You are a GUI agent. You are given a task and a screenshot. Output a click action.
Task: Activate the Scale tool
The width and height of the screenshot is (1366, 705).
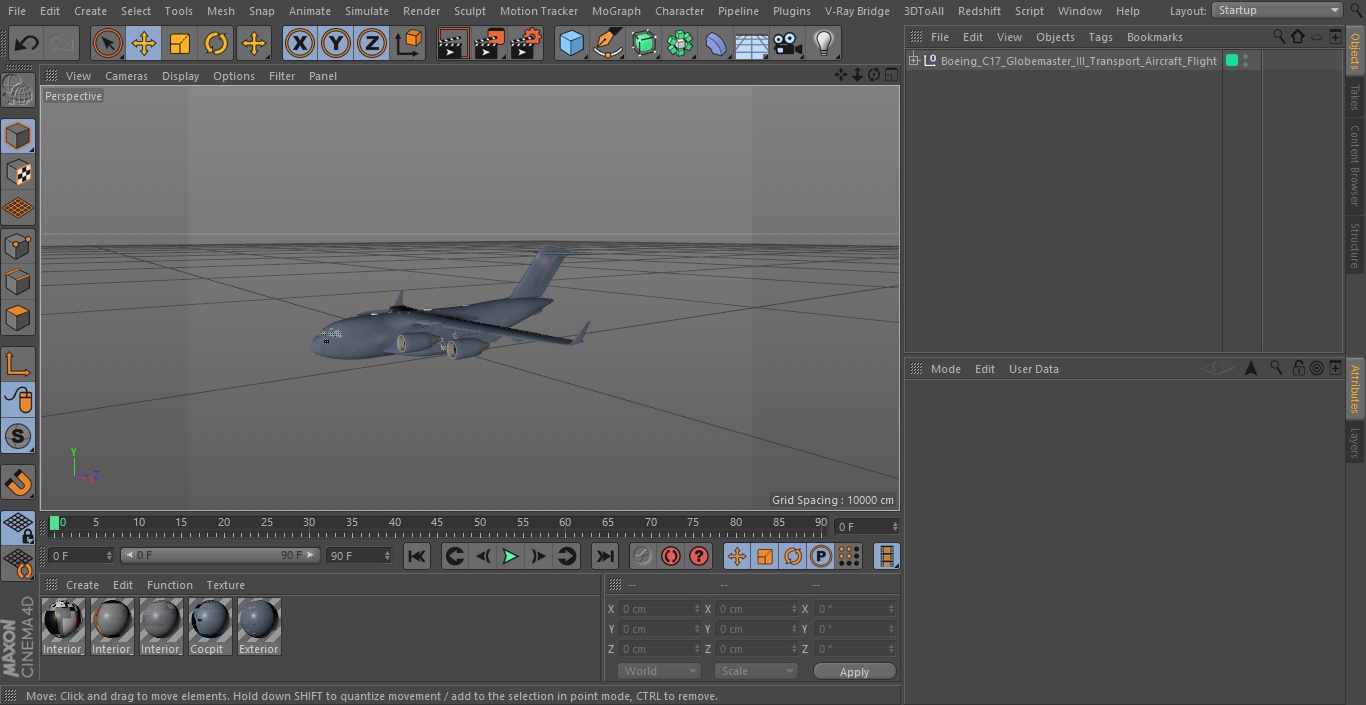click(180, 43)
